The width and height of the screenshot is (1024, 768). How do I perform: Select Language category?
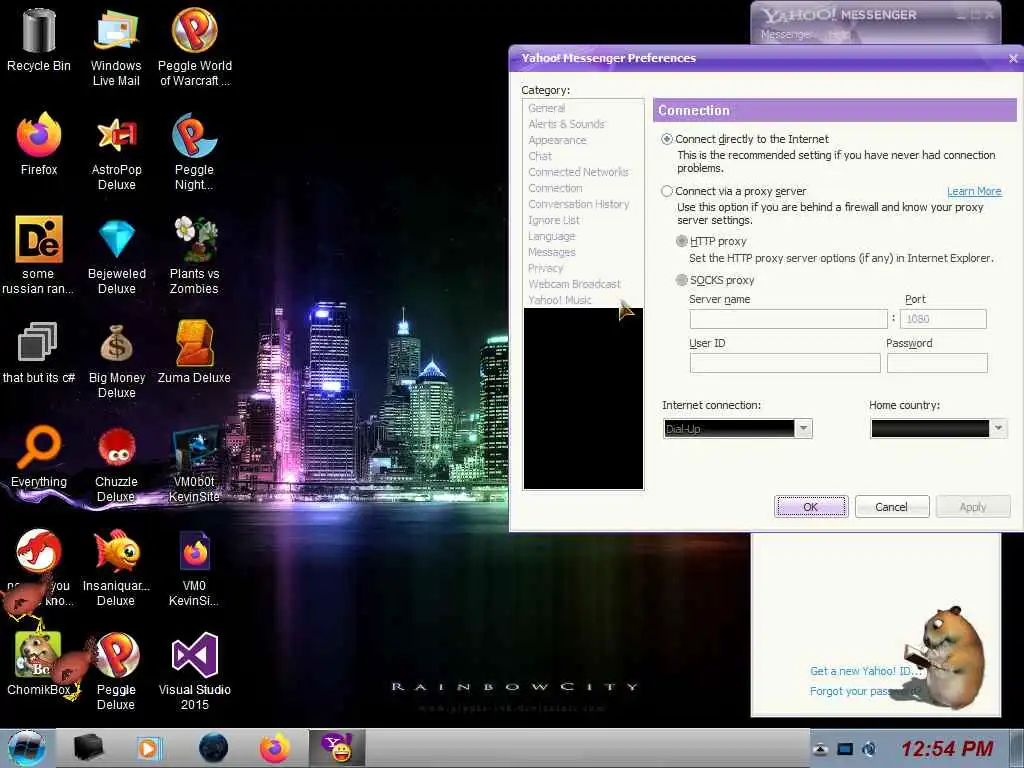click(551, 236)
